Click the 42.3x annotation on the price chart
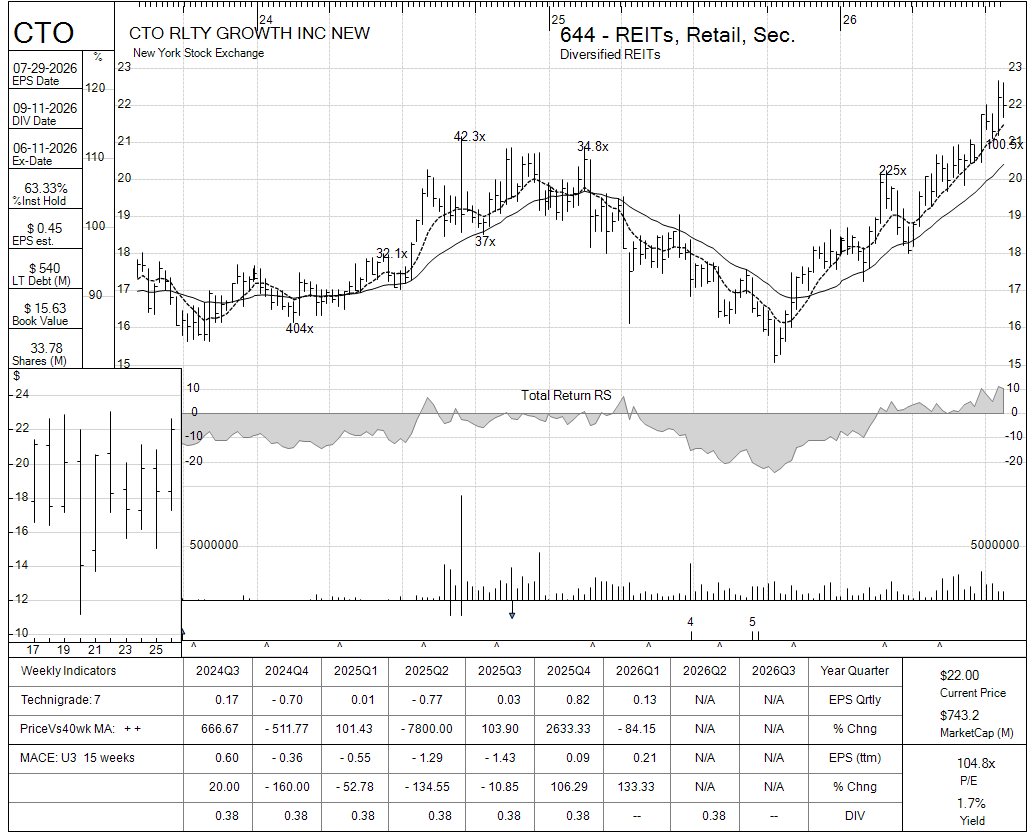 point(469,136)
